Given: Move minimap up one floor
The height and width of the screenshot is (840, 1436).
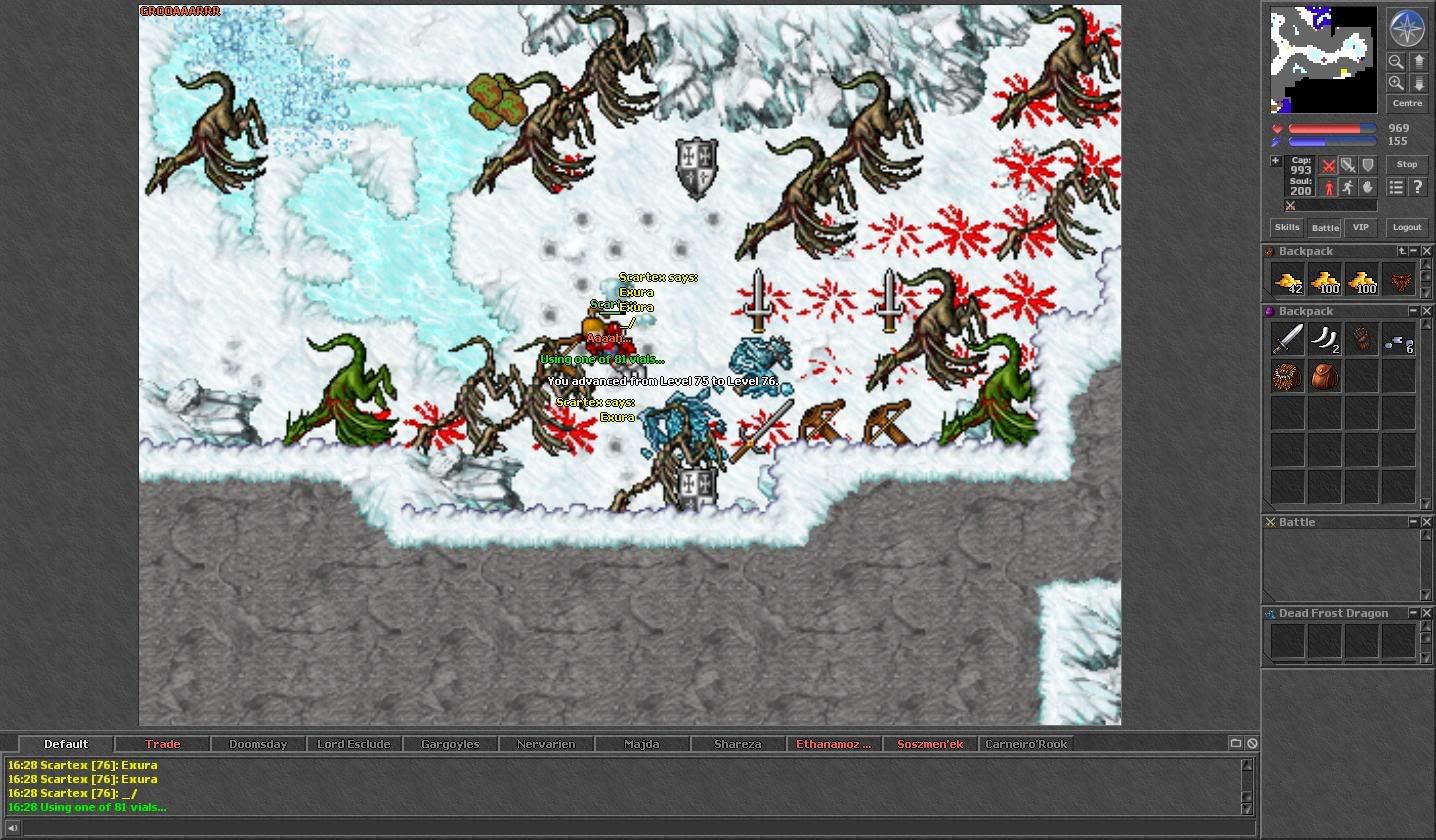Looking at the screenshot, I should (x=1418, y=61).
